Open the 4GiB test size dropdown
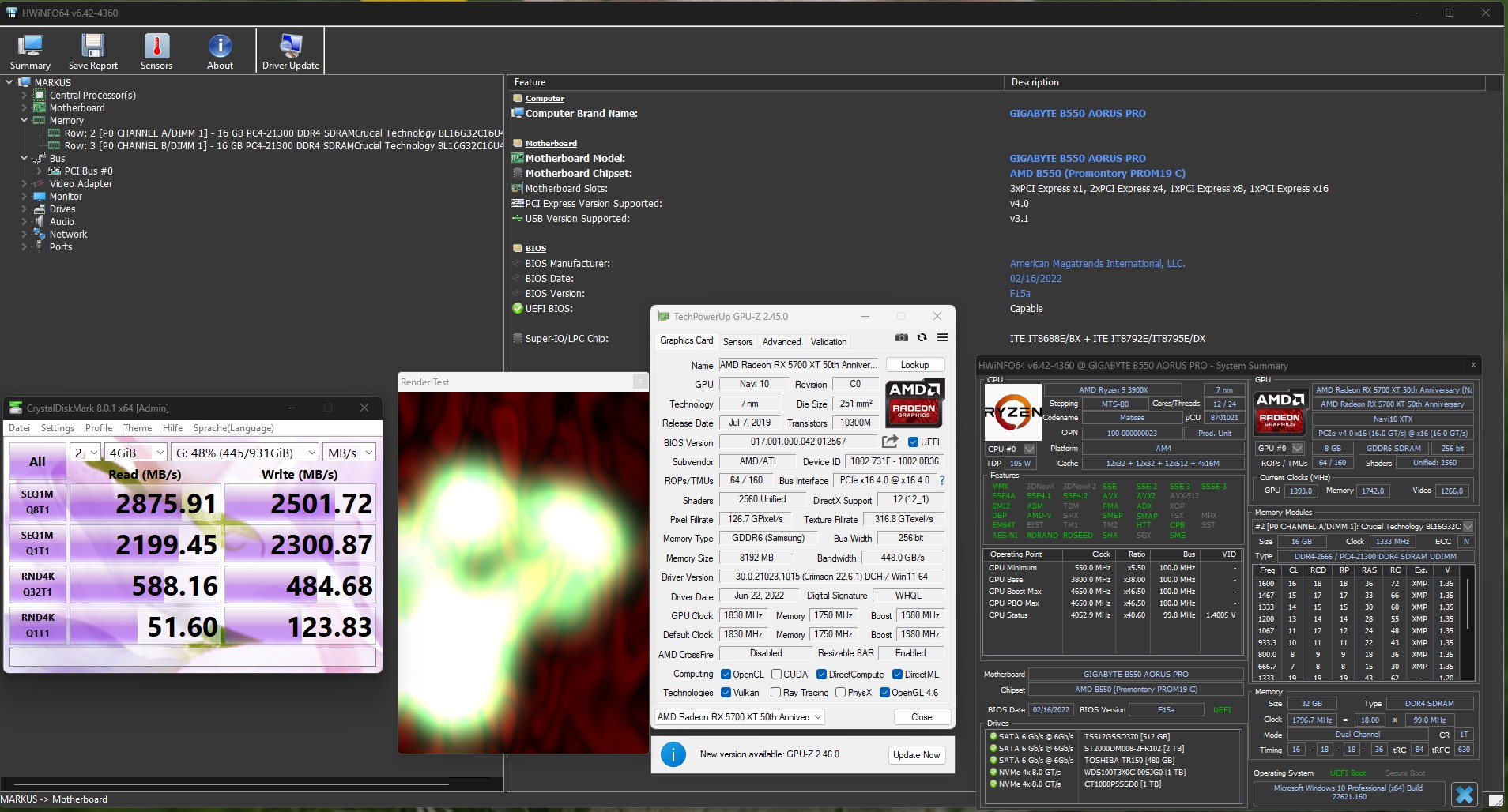The image size is (1508, 812). (136, 453)
